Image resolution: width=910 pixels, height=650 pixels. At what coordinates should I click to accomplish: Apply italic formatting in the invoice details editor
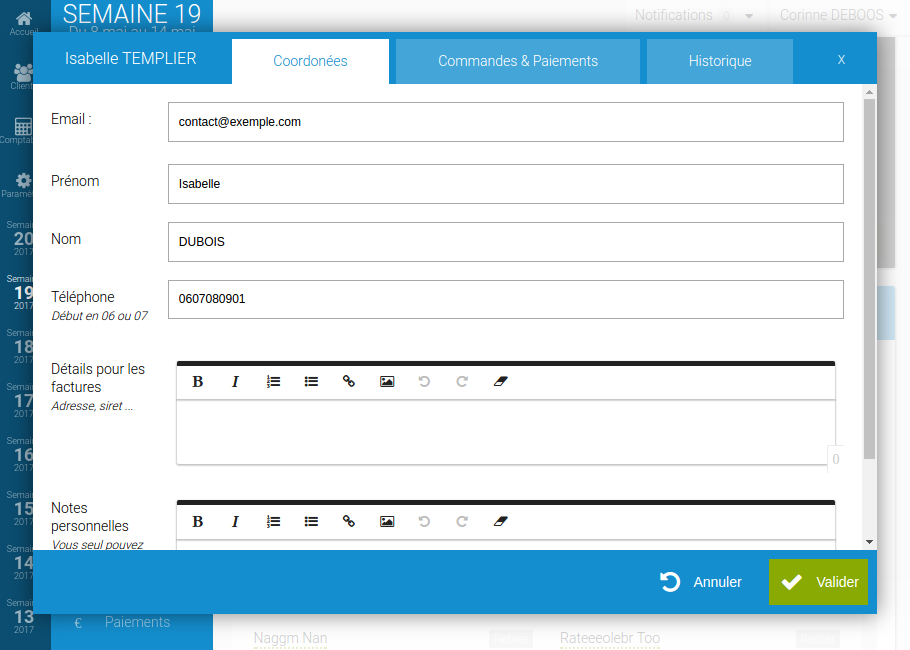click(x=235, y=381)
